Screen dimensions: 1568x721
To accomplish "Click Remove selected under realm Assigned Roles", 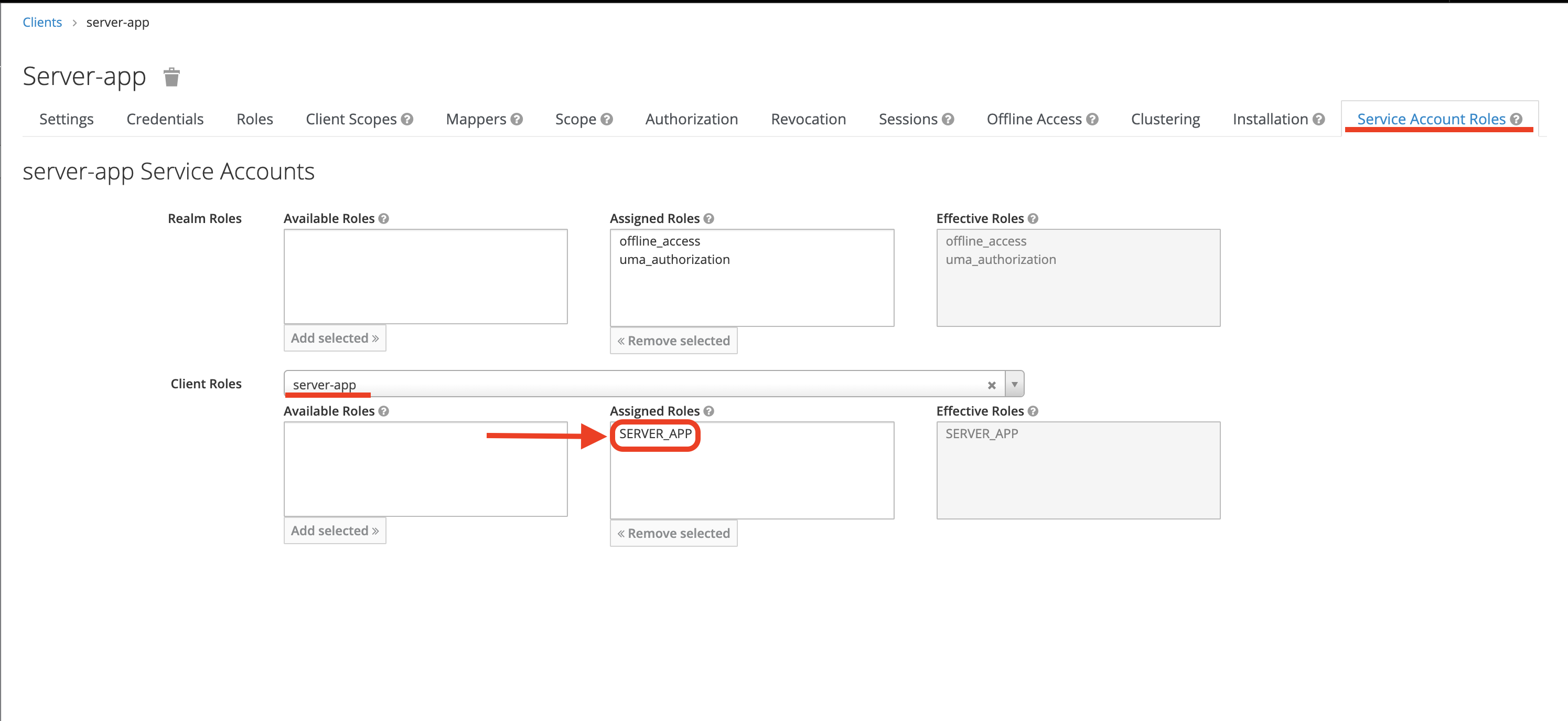I will tap(673, 341).
